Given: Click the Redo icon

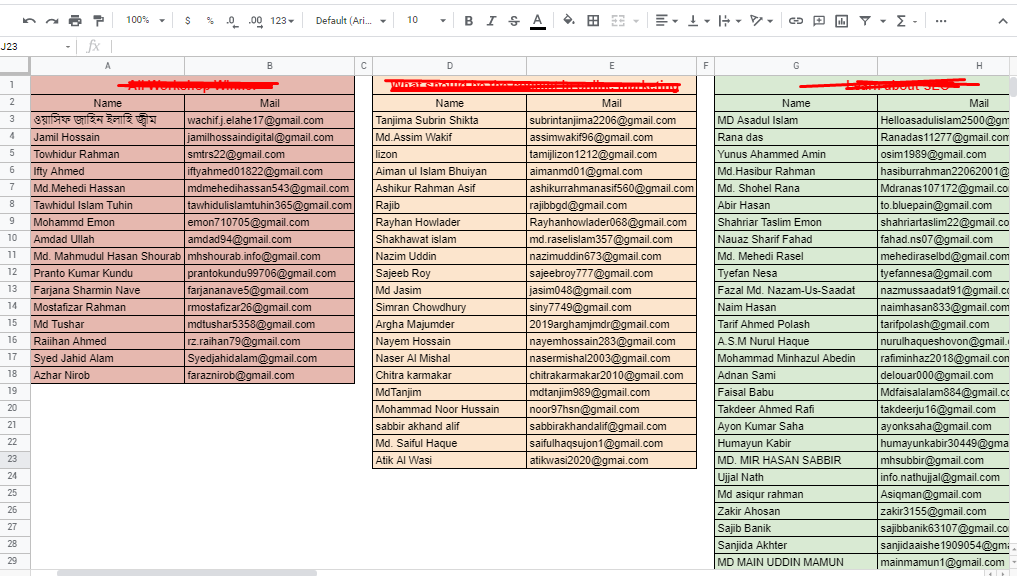Looking at the screenshot, I should (x=52, y=21).
